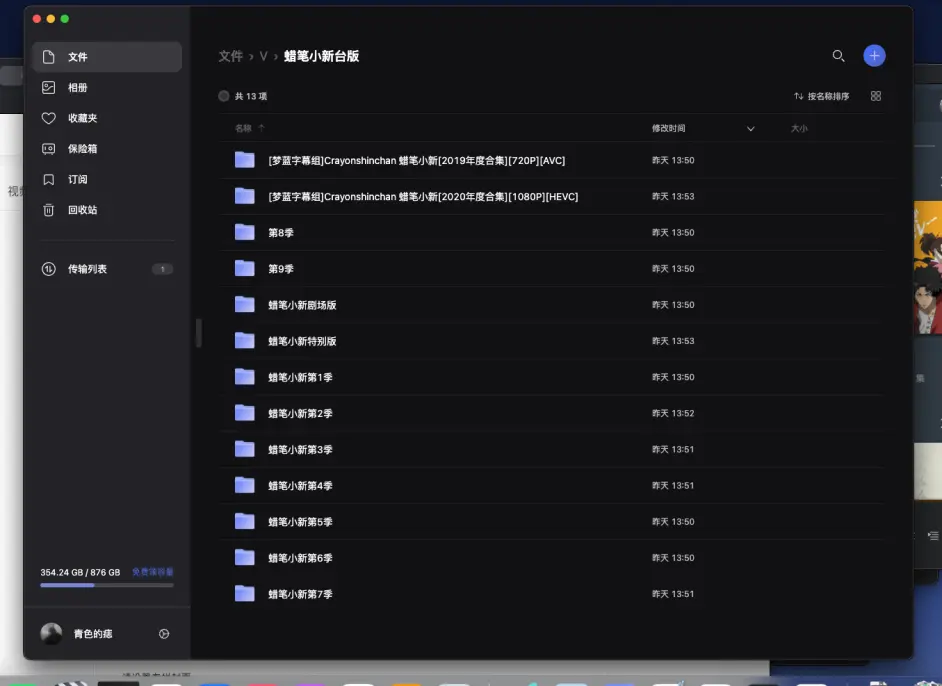Click the blue plus button
Screen dimensions: 942x686
coord(874,55)
